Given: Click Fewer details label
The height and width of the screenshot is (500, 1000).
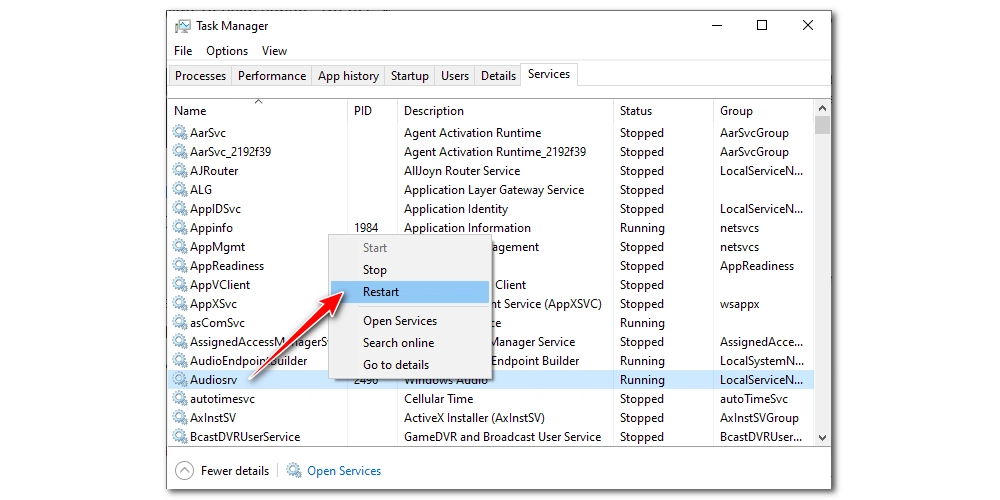Looking at the screenshot, I should tap(235, 471).
